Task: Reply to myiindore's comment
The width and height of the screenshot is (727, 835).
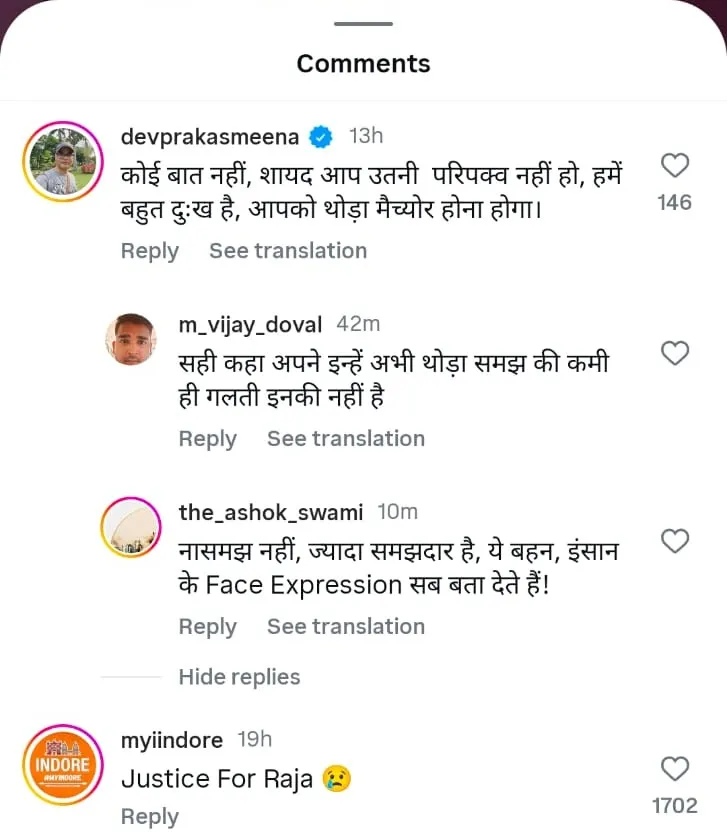Action: (x=149, y=816)
